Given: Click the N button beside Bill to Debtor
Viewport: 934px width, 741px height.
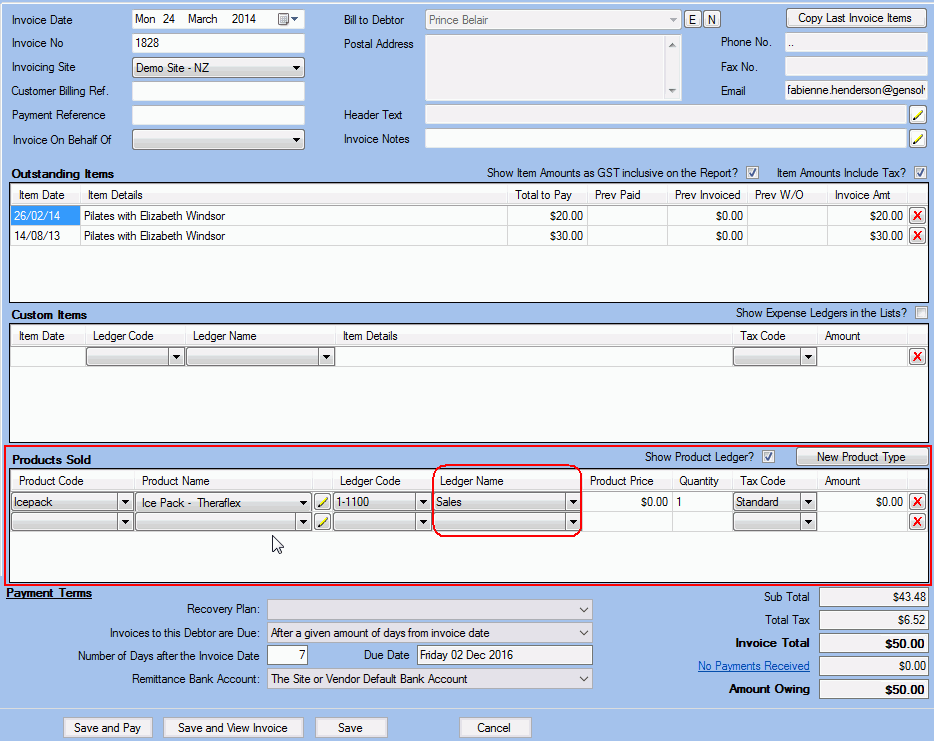Looking at the screenshot, I should click(711, 20).
